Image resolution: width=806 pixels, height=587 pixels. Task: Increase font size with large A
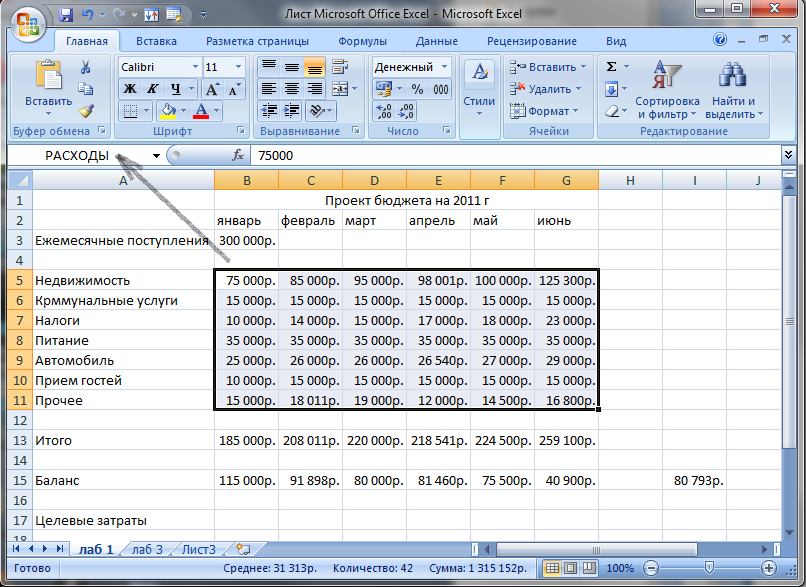(x=212, y=89)
